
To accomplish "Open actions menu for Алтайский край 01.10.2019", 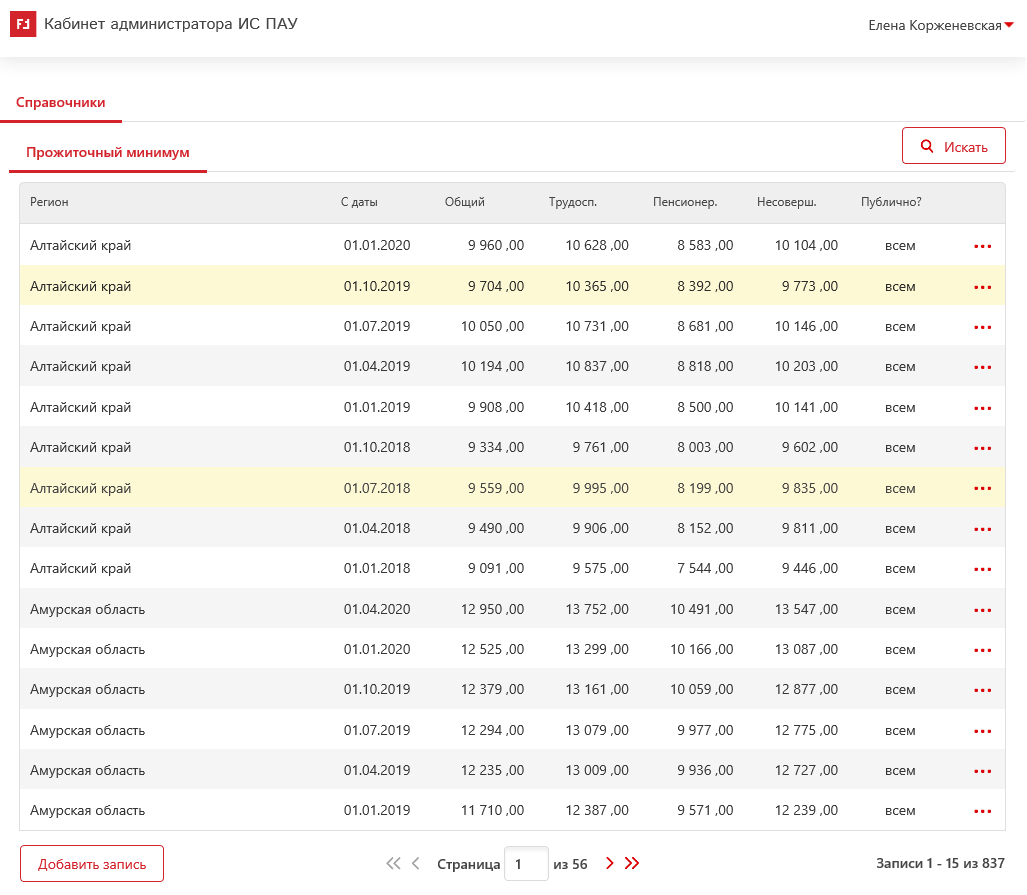I will coord(982,287).
